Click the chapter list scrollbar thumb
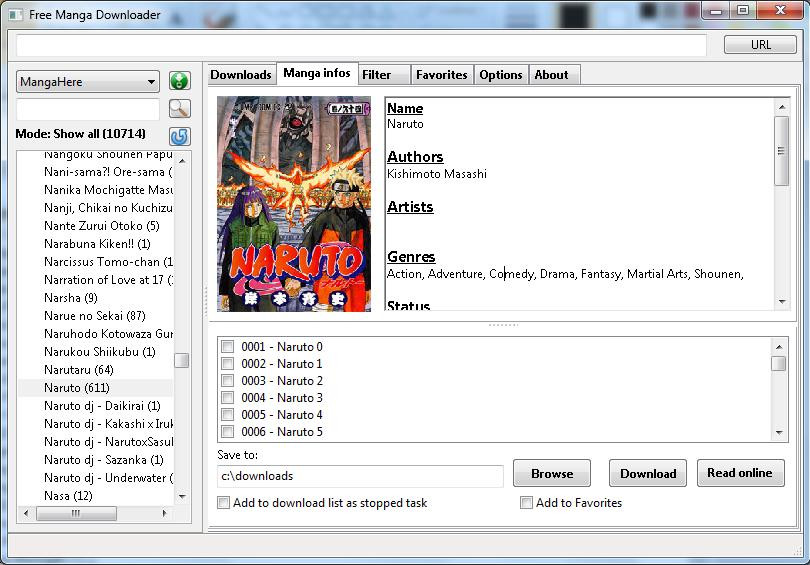Image resolution: width=810 pixels, height=565 pixels. point(778,364)
